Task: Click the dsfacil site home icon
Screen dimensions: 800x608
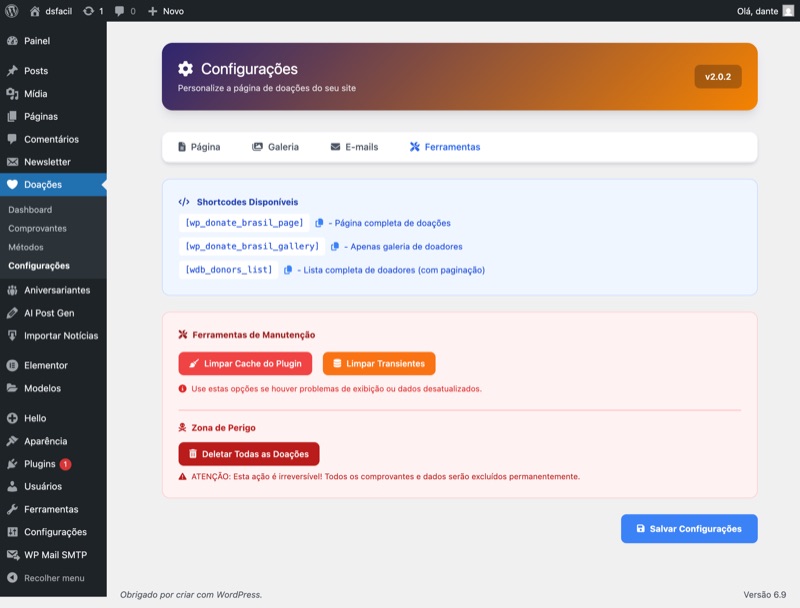Action: (x=36, y=11)
